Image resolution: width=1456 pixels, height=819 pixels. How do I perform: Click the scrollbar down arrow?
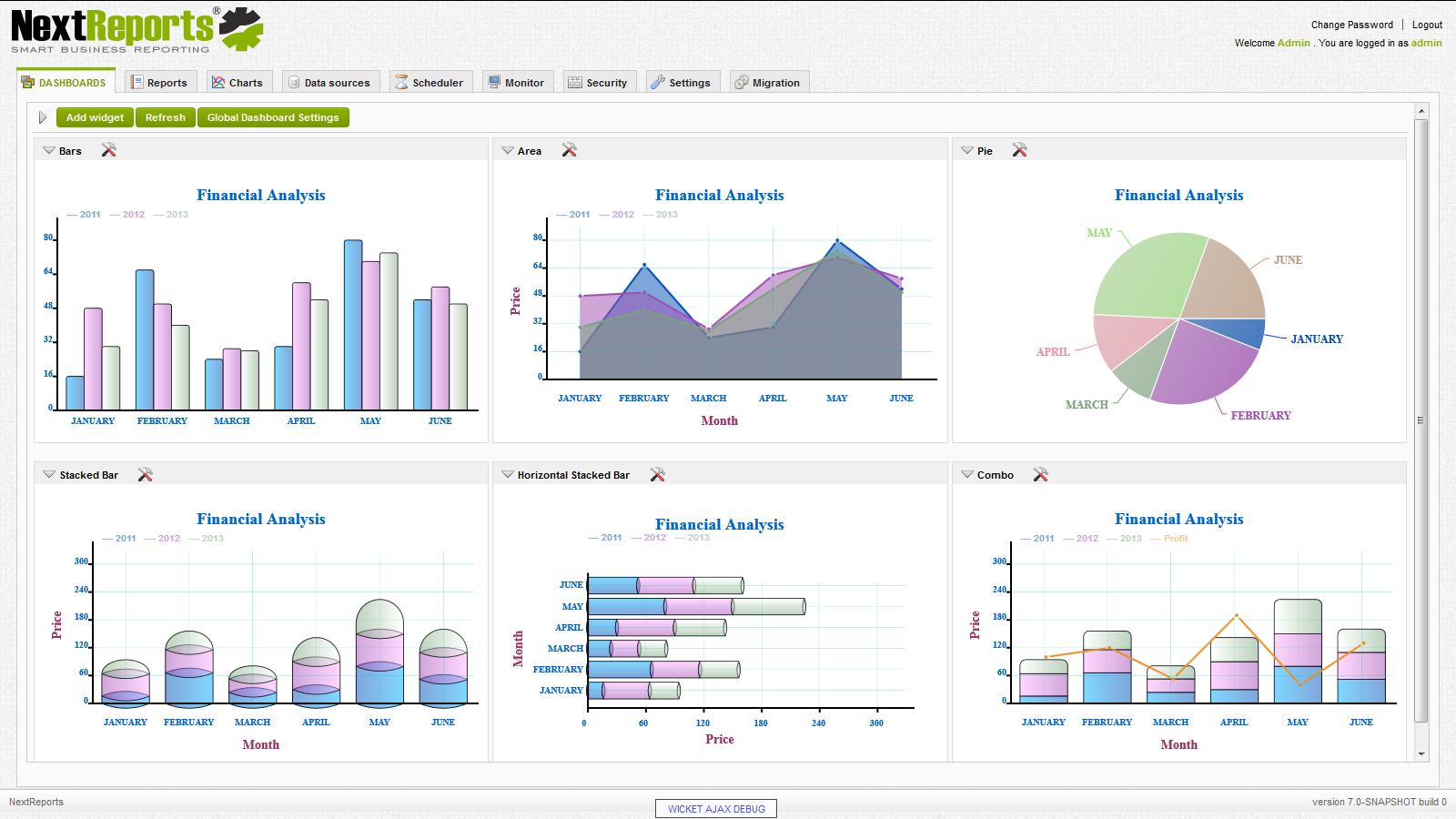pyautogui.click(x=1421, y=754)
